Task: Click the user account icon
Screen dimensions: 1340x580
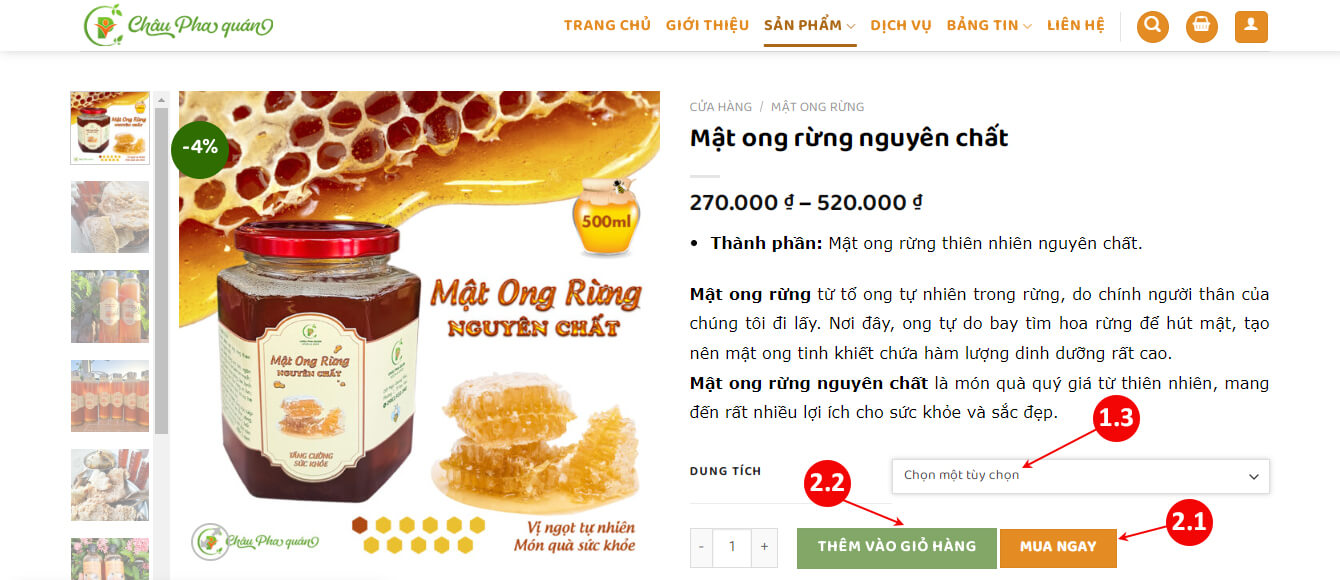Action: tap(1251, 26)
